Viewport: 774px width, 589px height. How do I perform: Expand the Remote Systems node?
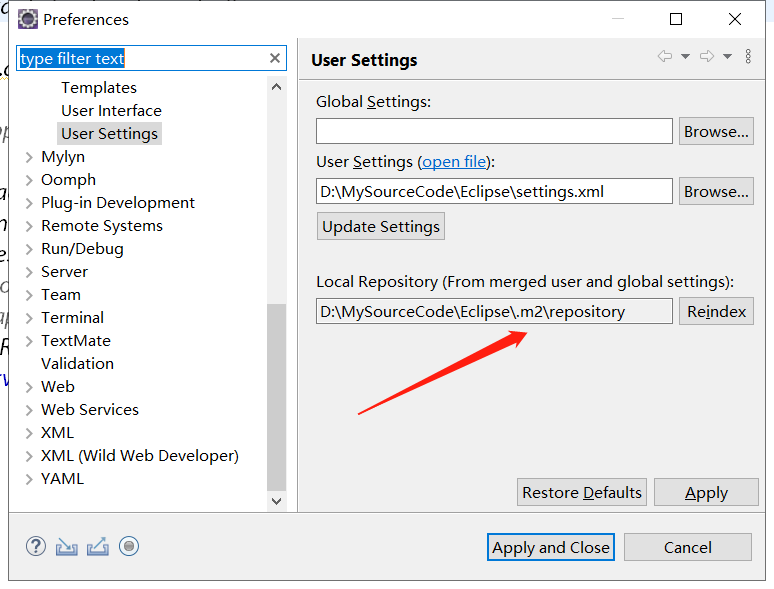(x=29, y=226)
